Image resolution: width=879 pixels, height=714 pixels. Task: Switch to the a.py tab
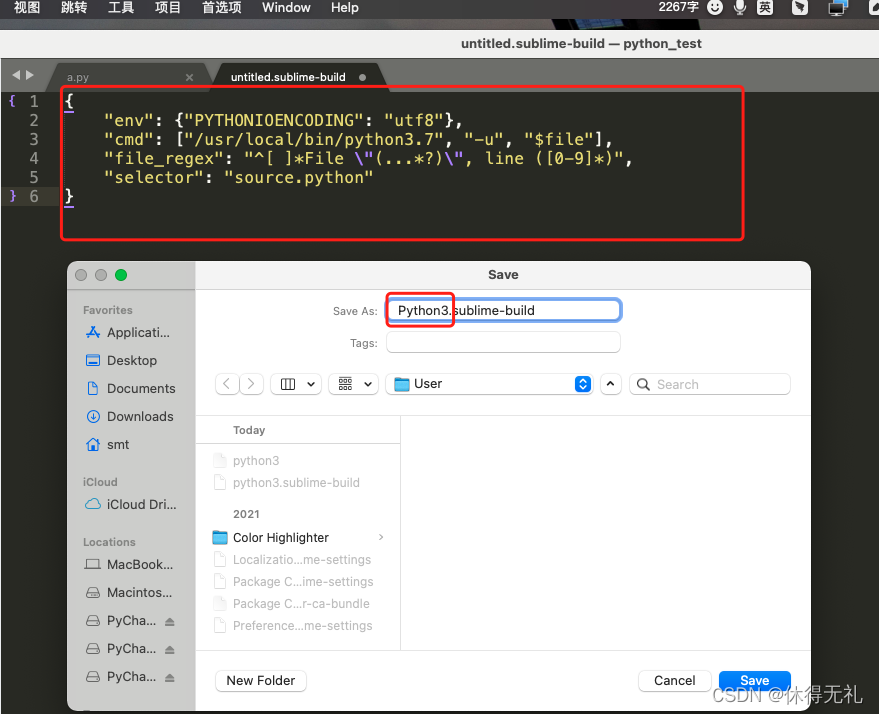click(77, 75)
